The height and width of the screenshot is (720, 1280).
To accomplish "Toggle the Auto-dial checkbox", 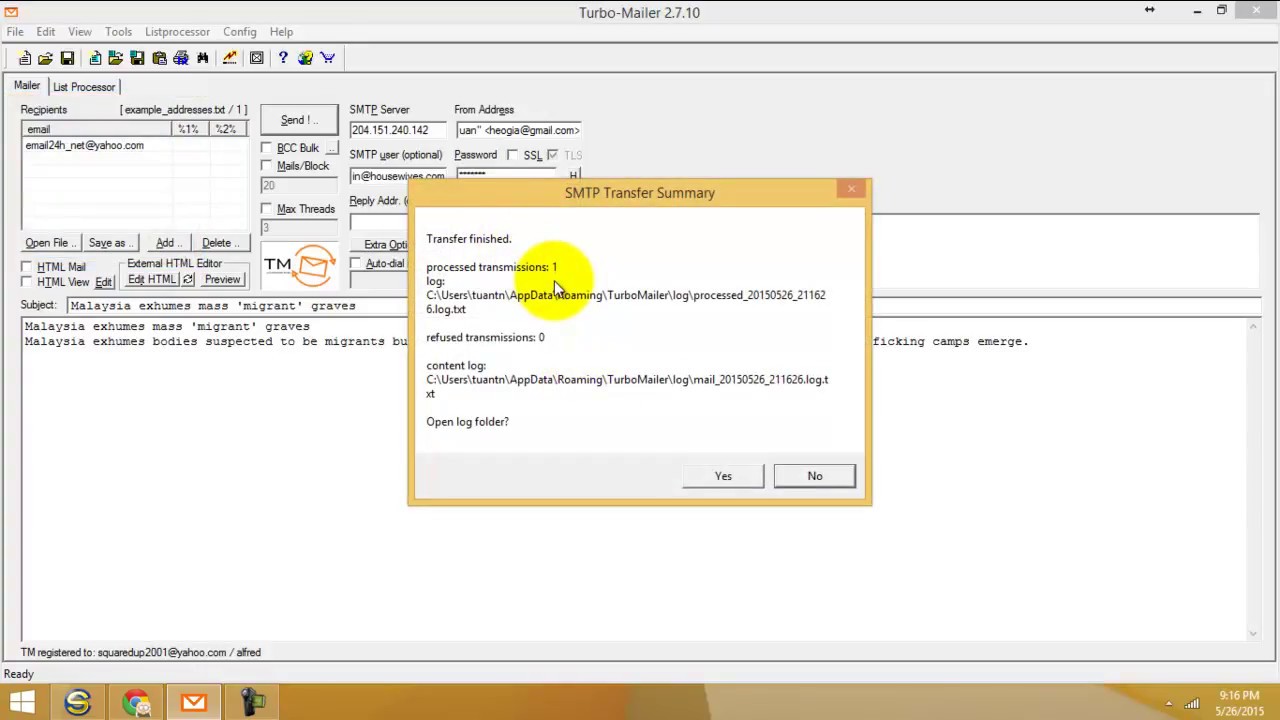I will pyautogui.click(x=355, y=264).
